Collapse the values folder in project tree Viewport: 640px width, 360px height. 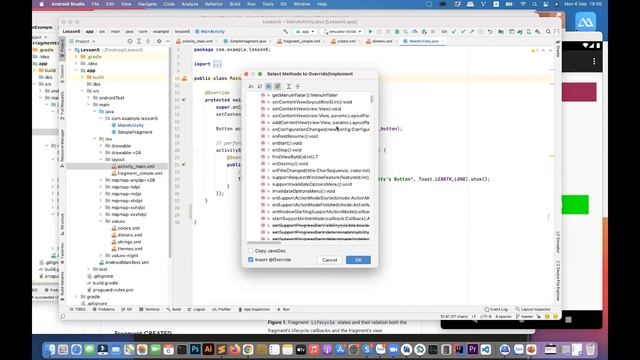point(101,221)
